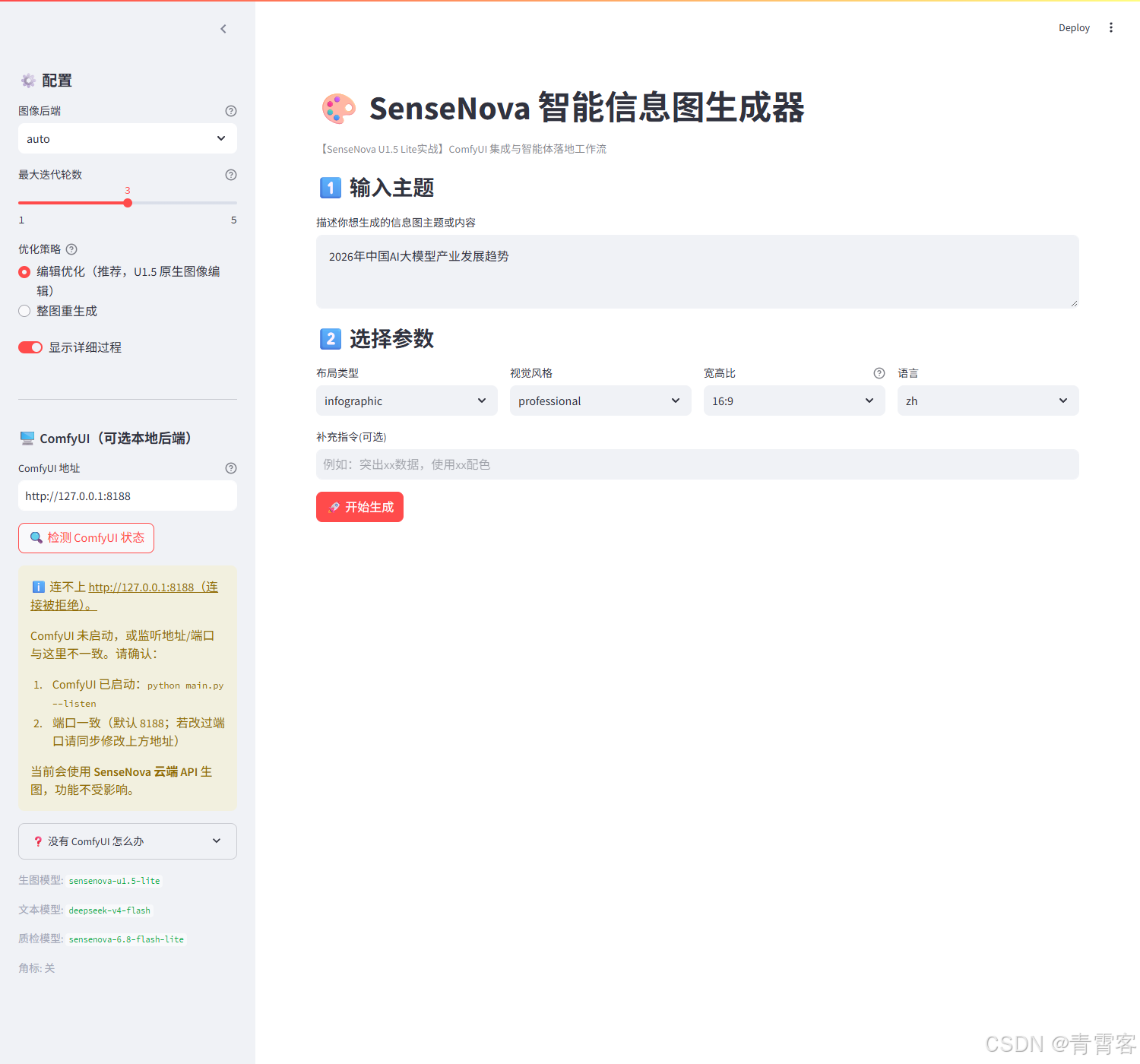
Task: Open the 图像后端 auto dropdown
Action: click(128, 138)
